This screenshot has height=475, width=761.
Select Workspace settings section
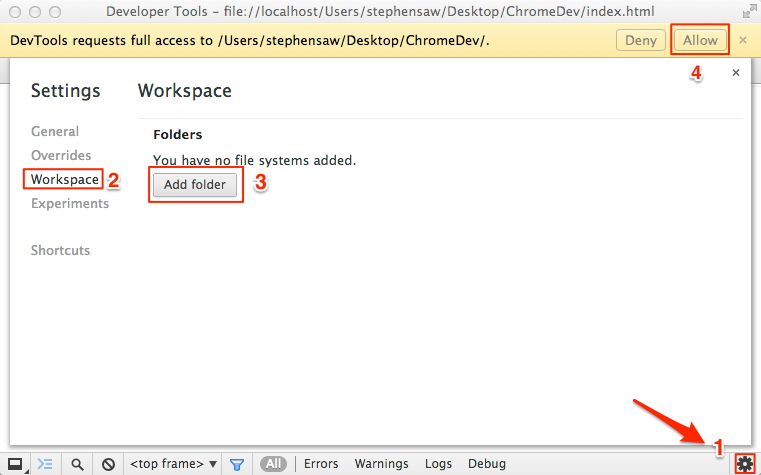[65, 180]
